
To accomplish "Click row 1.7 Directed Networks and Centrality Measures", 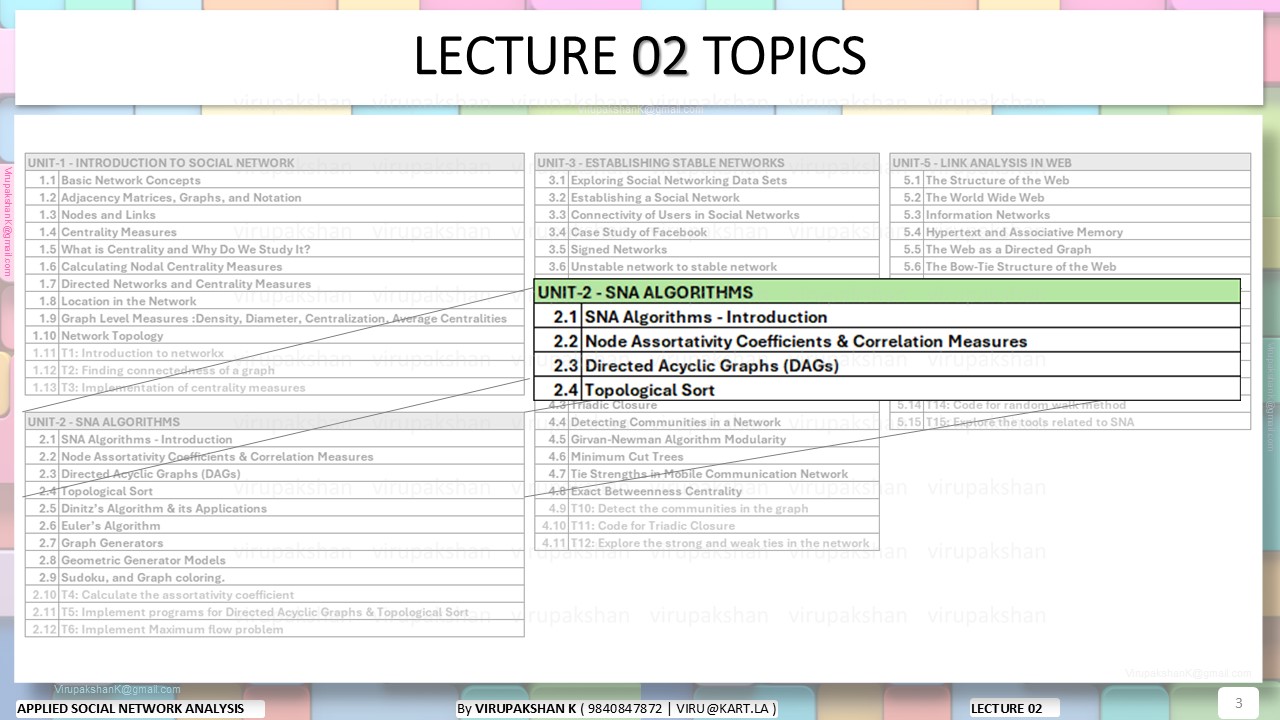I will pyautogui.click(x=274, y=284).
